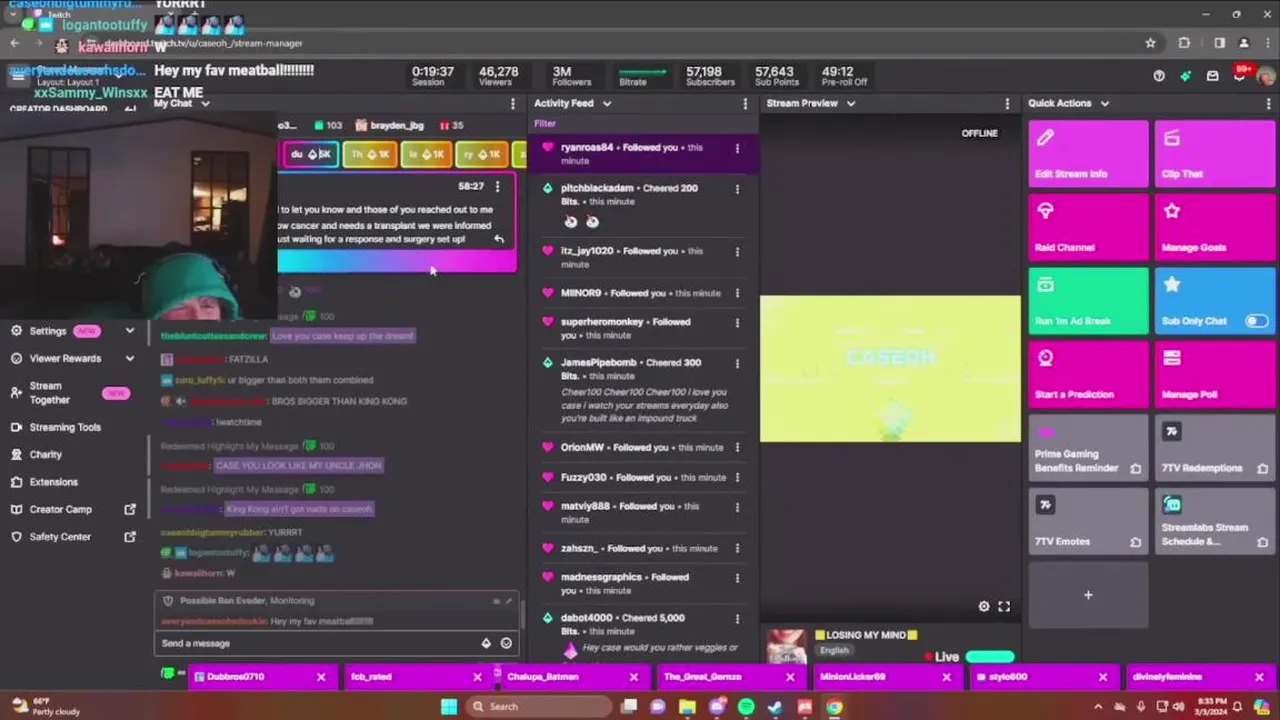1280x720 pixels.
Task: Run 1m Ad Break quick action
Action: tap(1088, 300)
